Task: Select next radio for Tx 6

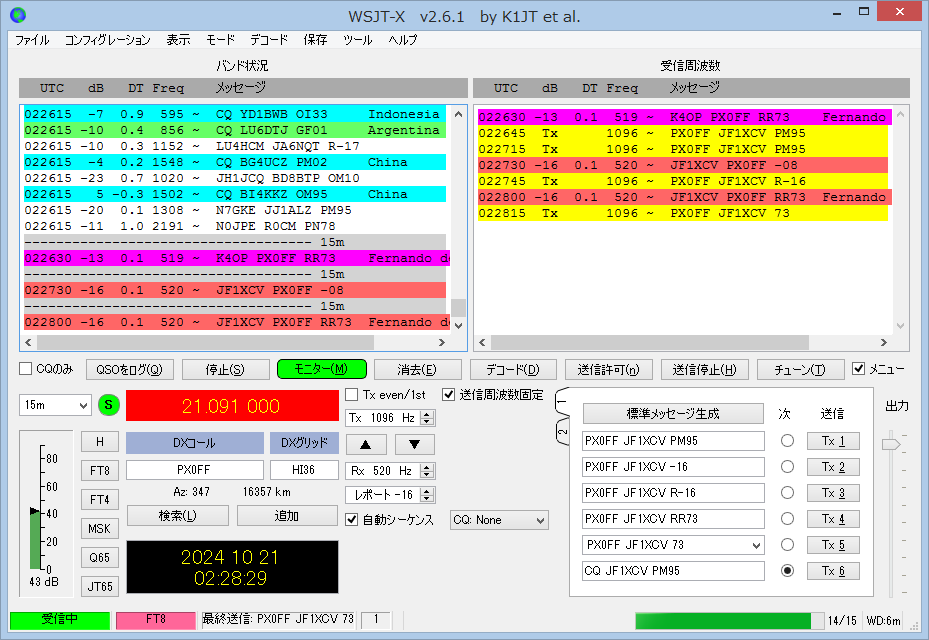Action: coord(787,571)
